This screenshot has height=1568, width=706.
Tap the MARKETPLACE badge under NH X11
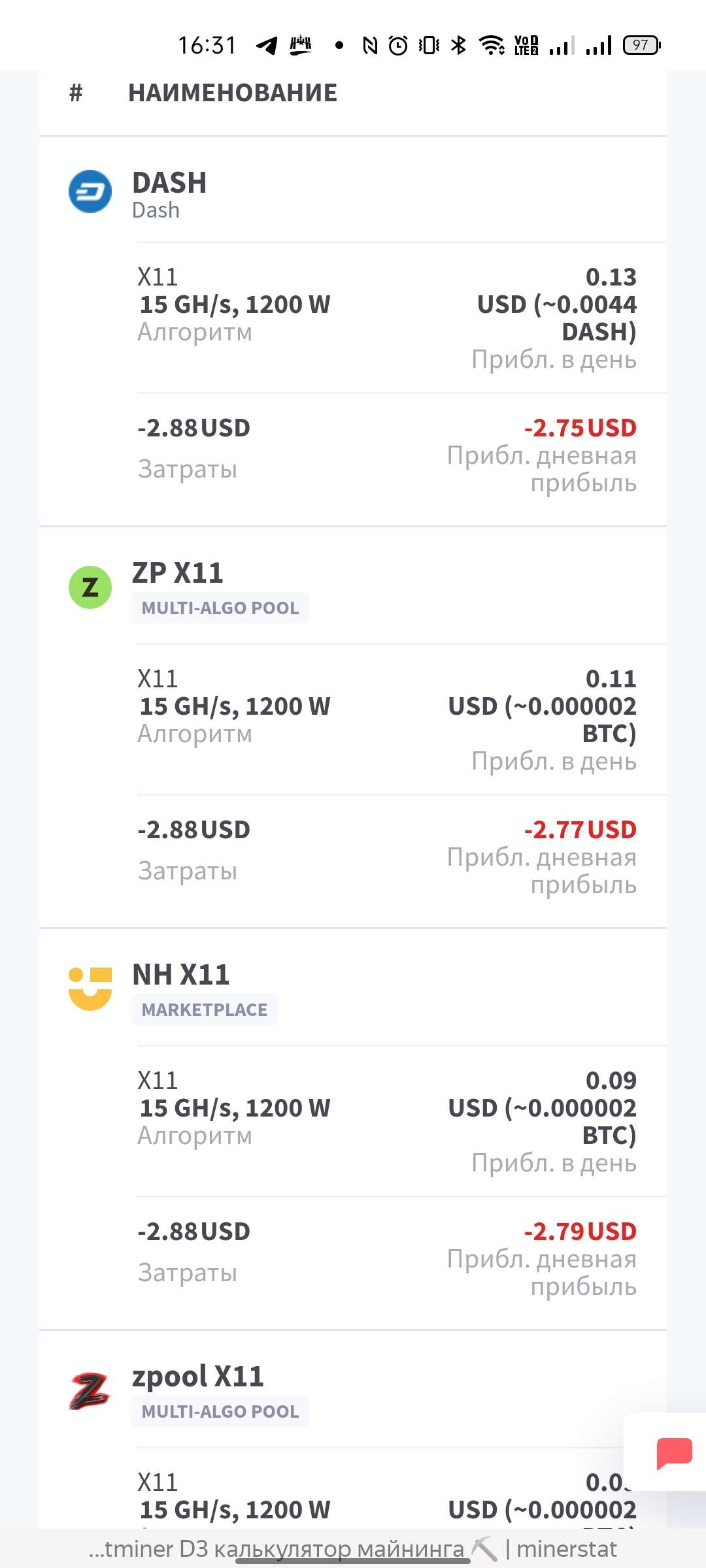tap(205, 1010)
